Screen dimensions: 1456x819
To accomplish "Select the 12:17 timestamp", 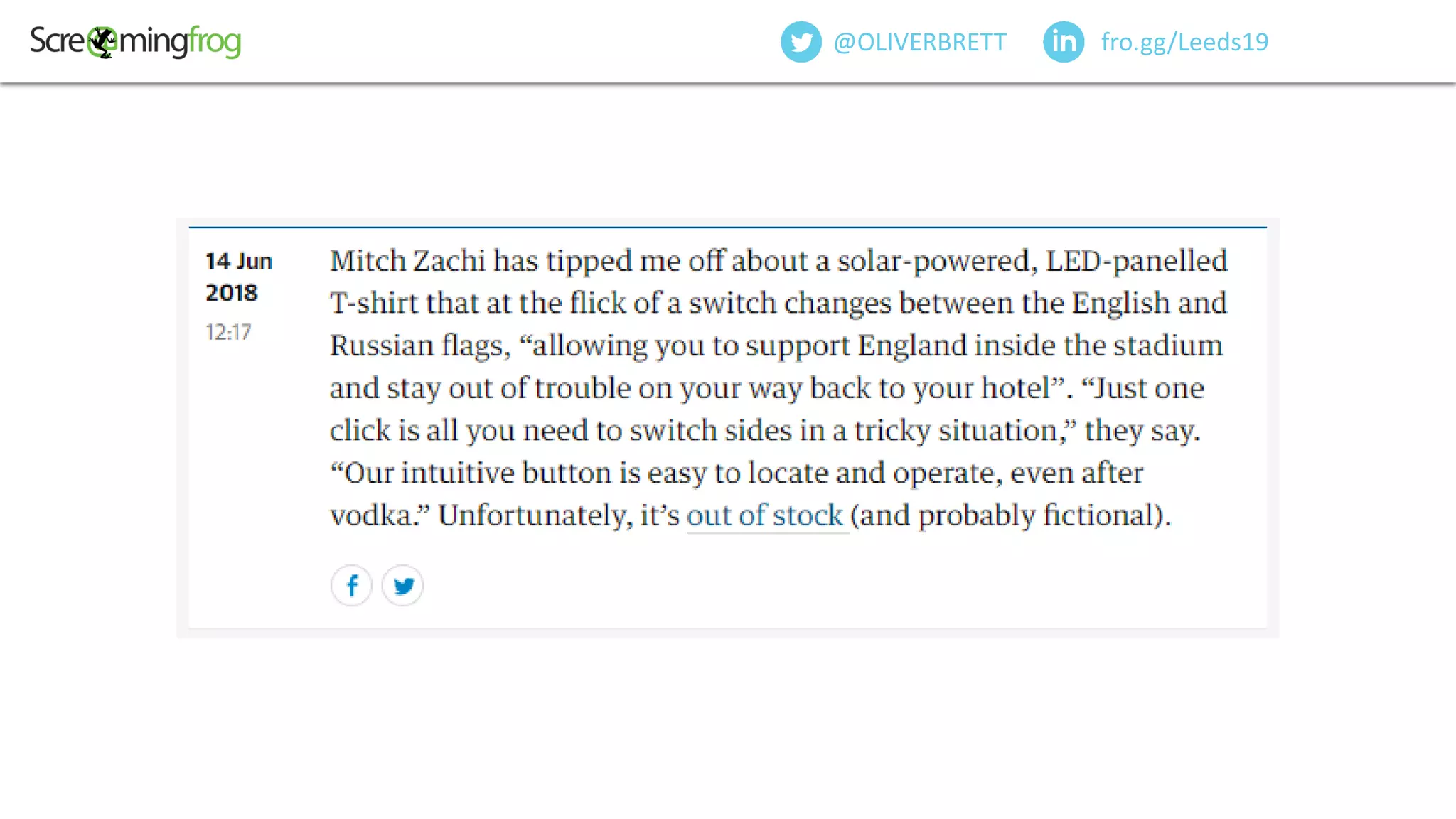I will click(228, 332).
